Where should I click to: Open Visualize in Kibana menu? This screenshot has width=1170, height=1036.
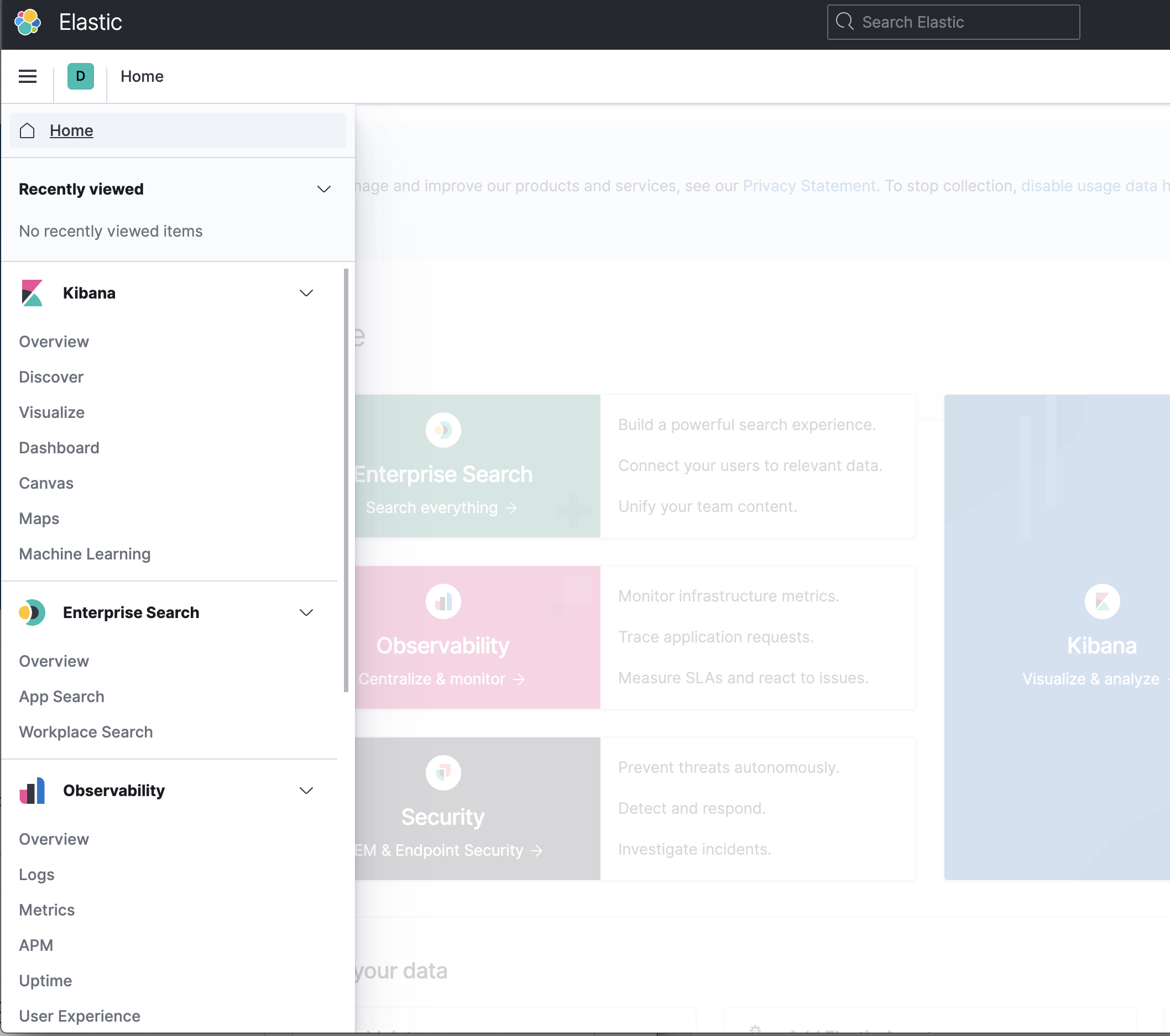(51, 412)
